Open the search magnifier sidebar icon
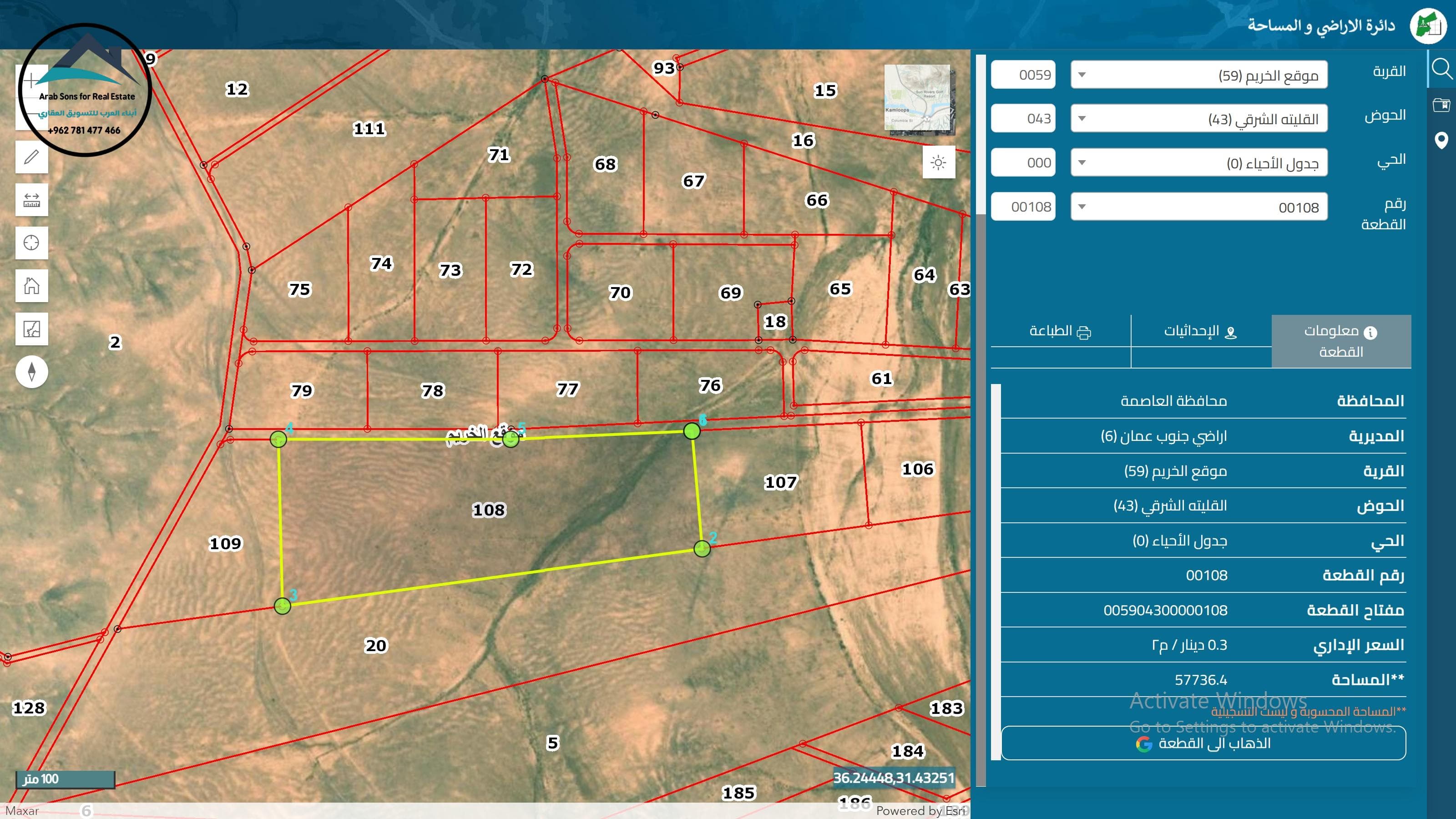 [1441, 68]
